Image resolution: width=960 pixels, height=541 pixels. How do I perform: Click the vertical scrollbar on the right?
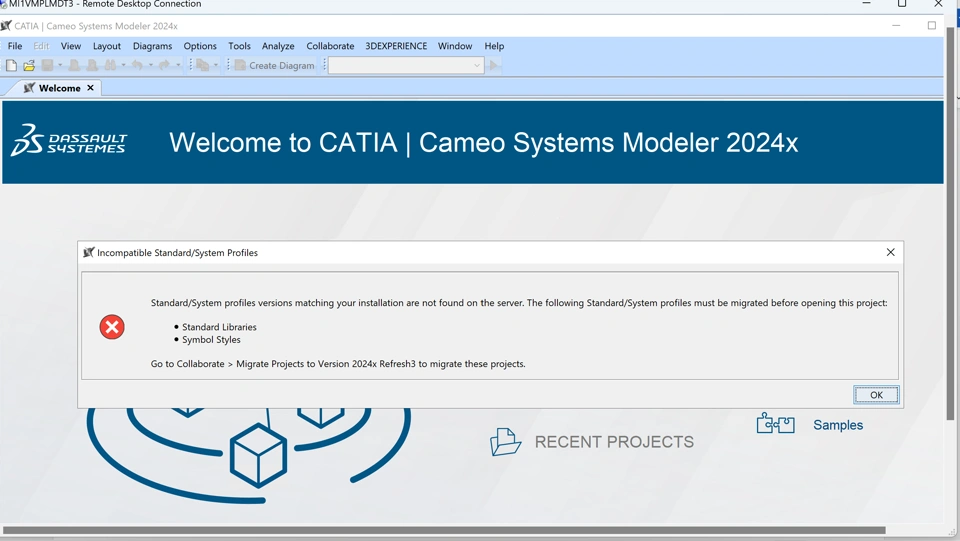[x=950, y=223]
